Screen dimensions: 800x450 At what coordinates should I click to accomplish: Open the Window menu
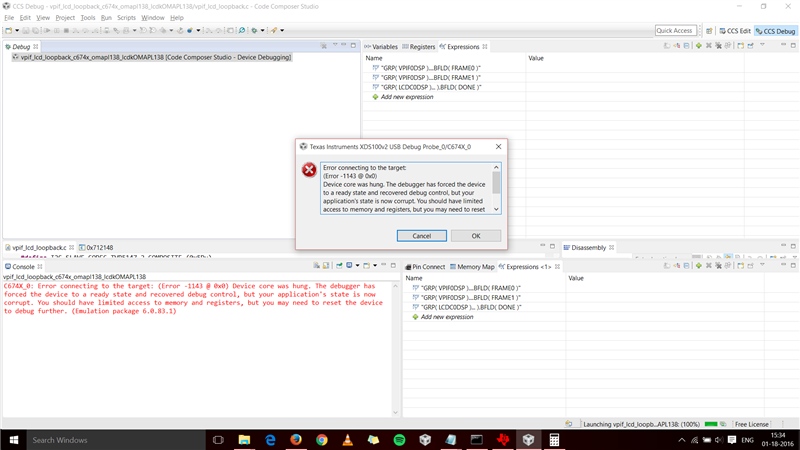[x=153, y=17]
